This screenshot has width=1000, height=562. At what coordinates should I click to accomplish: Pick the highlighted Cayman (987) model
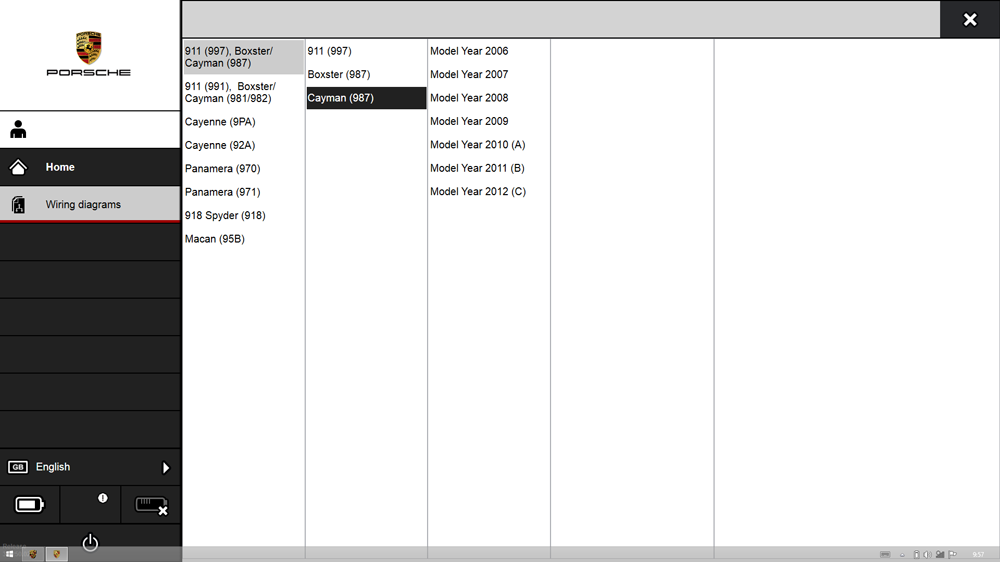tap(366, 98)
